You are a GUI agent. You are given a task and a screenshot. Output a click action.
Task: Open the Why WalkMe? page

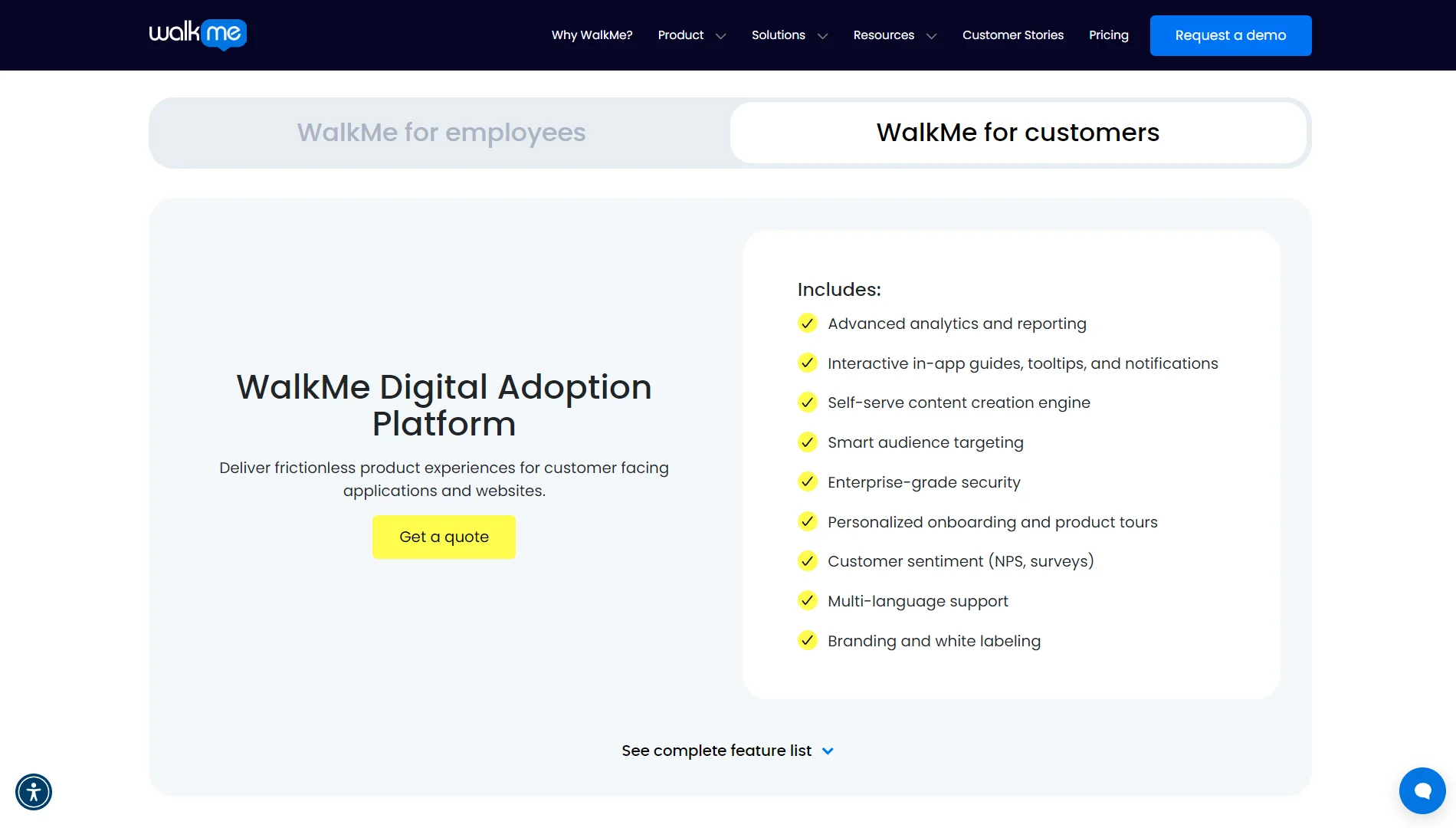592,35
